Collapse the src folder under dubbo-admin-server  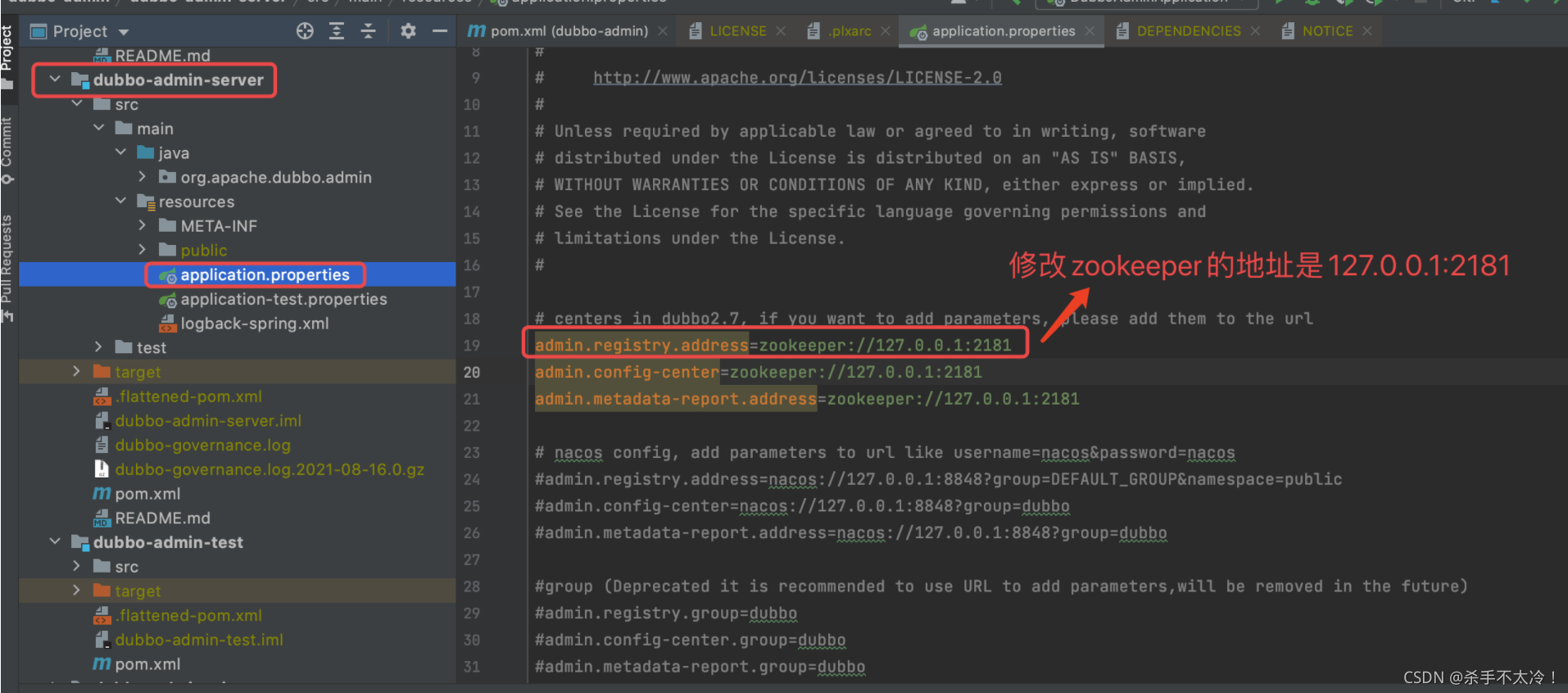77,103
